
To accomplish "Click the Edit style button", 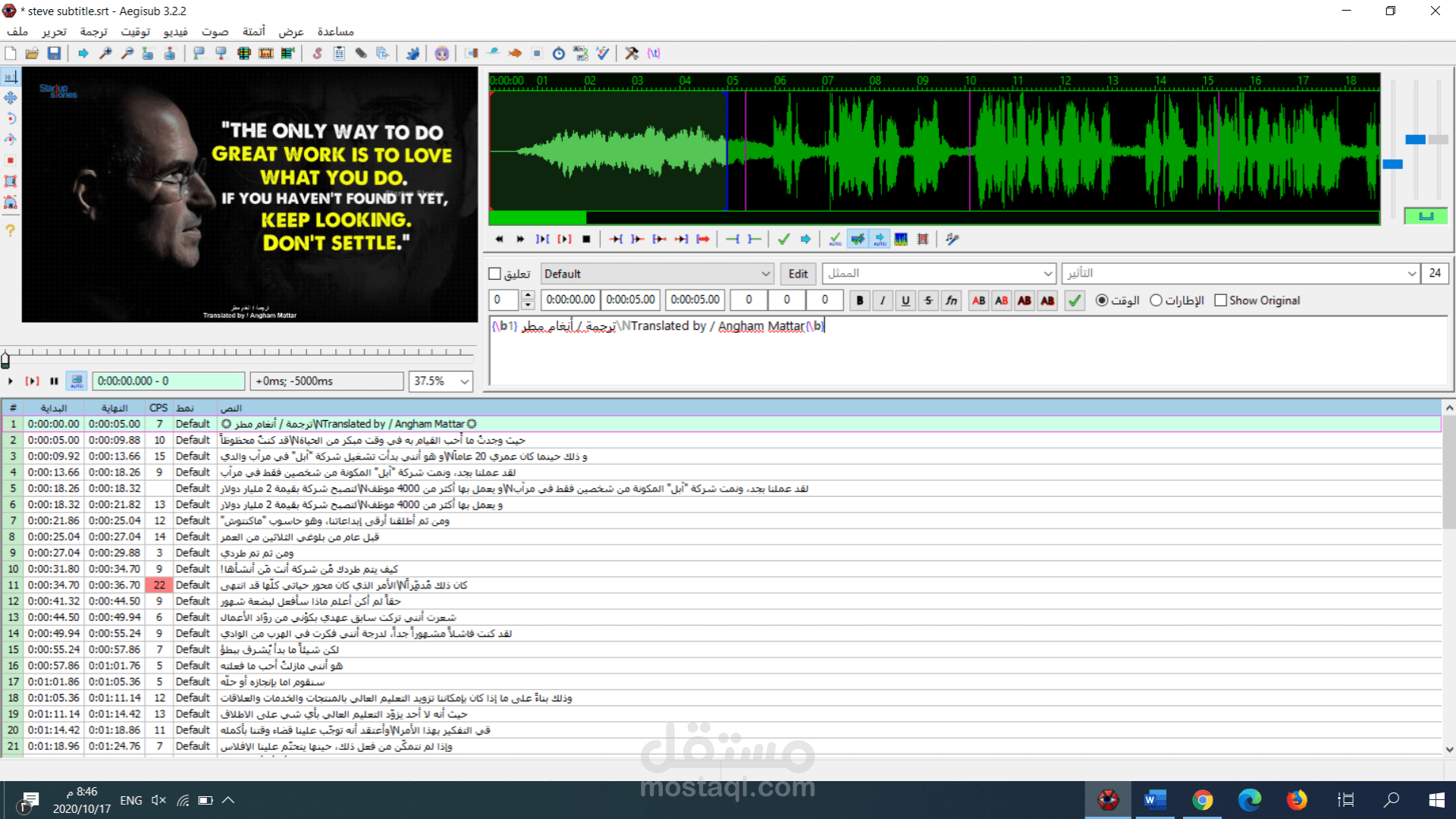I will click(x=798, y=274).
